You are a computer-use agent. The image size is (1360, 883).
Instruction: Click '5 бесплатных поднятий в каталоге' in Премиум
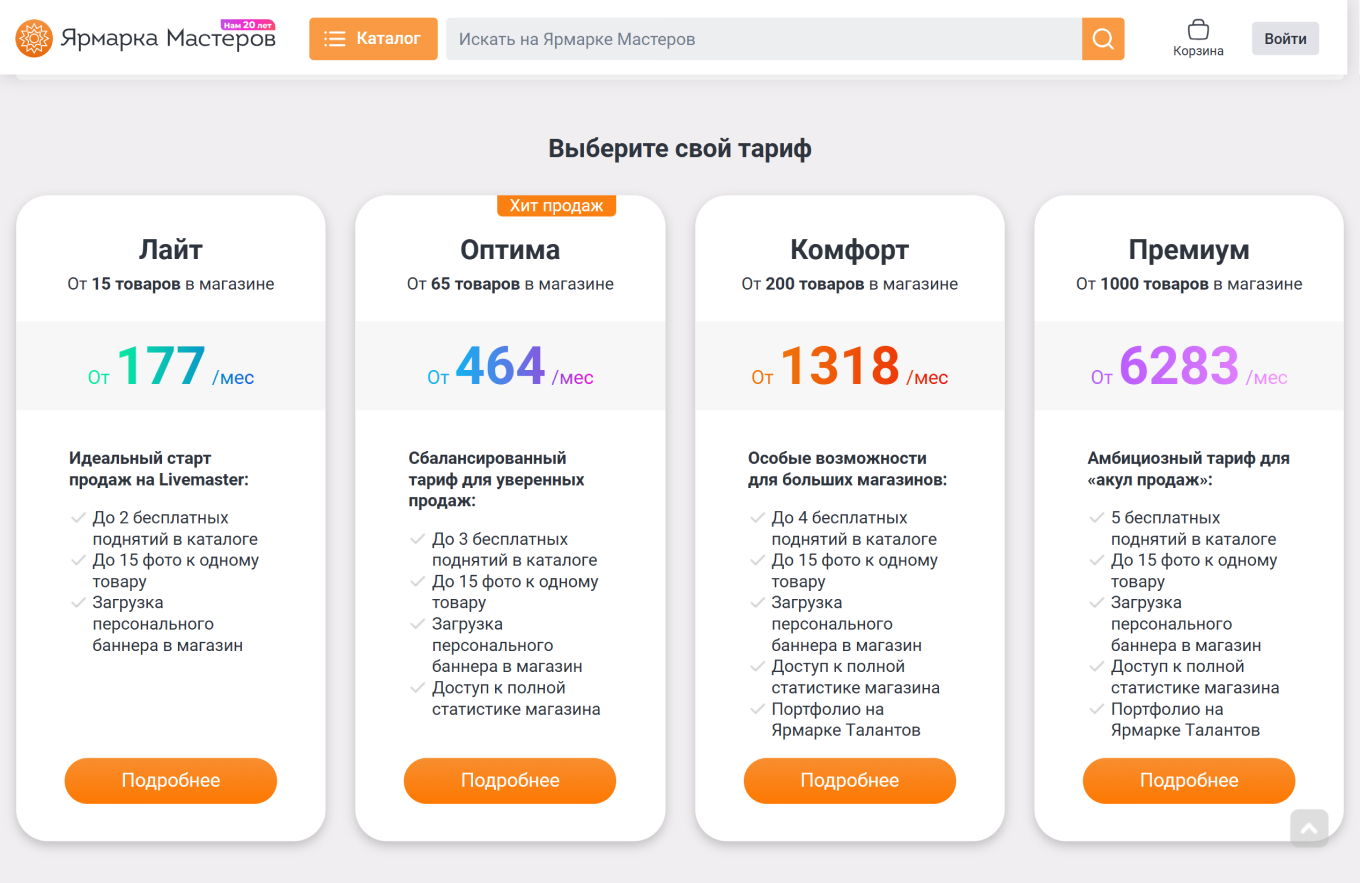coord(1194,529)
